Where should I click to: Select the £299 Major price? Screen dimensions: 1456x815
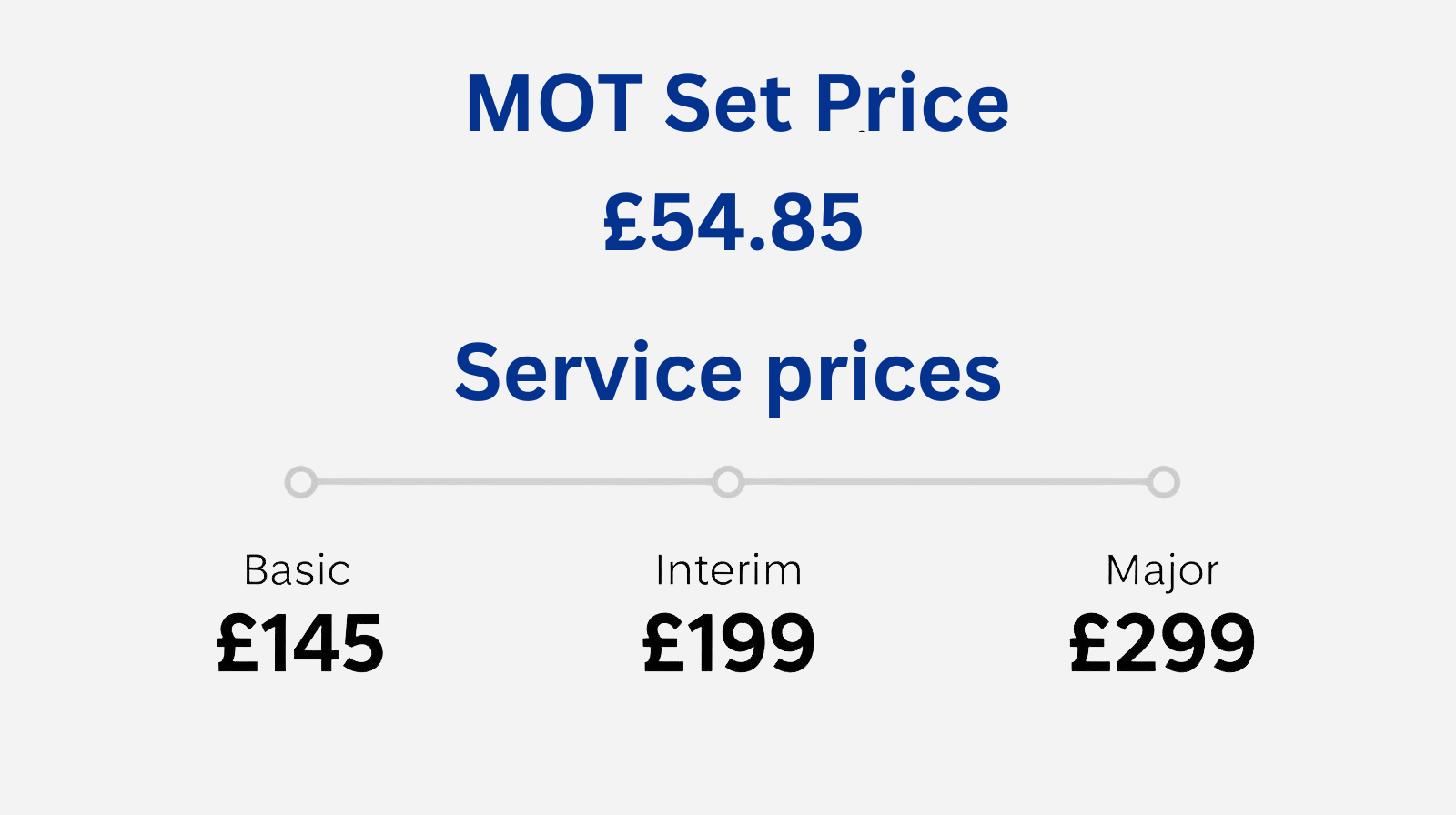1162,643
